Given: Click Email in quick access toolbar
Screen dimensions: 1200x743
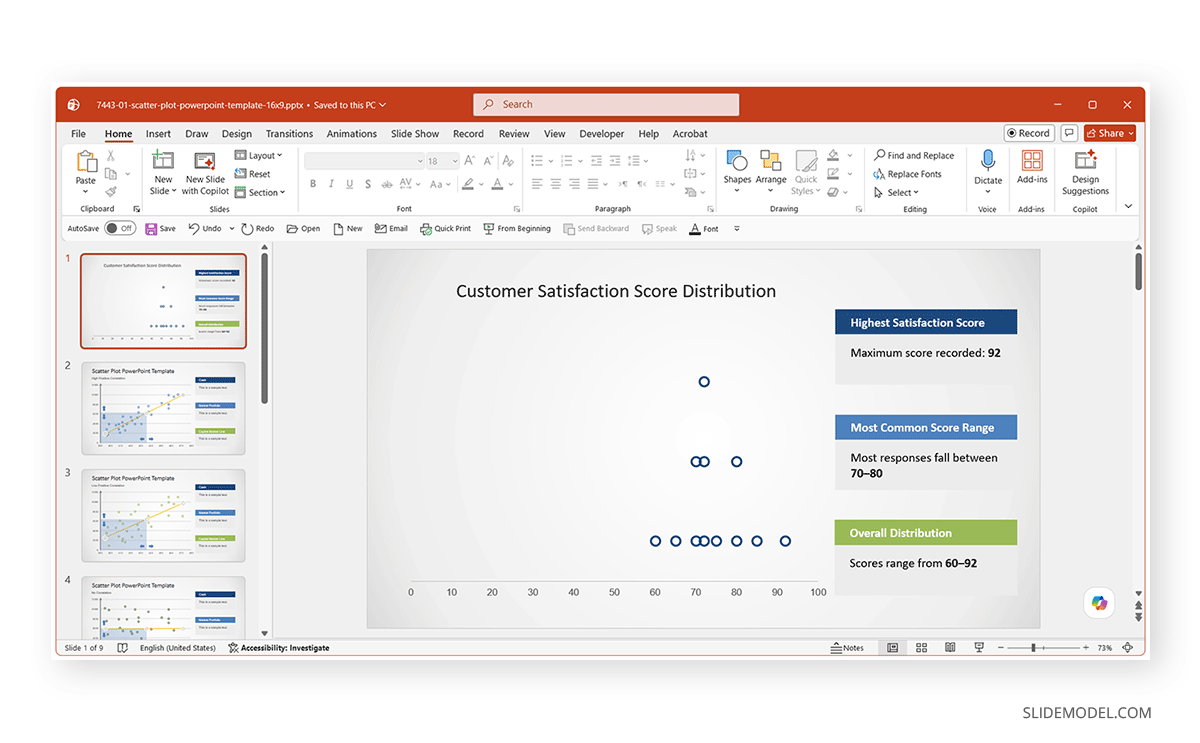Looking at the screenshot, I should (x=391, y=228).
